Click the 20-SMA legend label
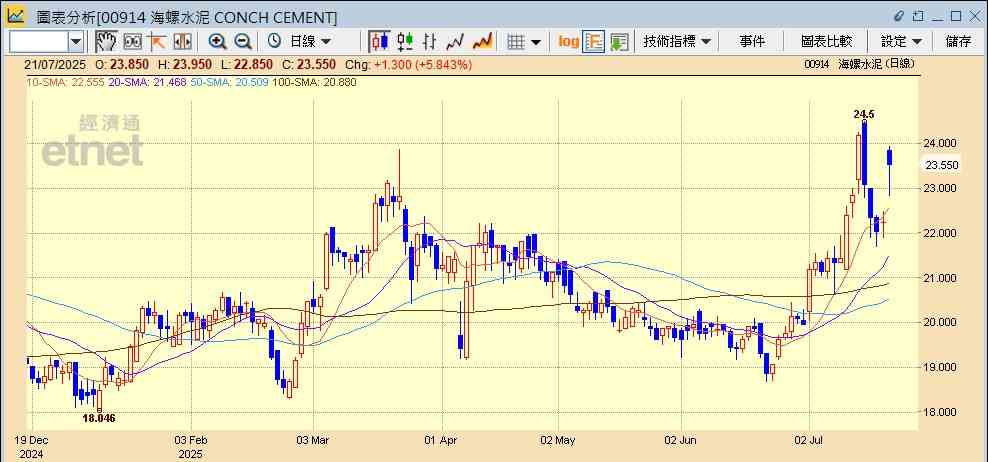Viewport: 988px width, 462px height. [147, 82]
